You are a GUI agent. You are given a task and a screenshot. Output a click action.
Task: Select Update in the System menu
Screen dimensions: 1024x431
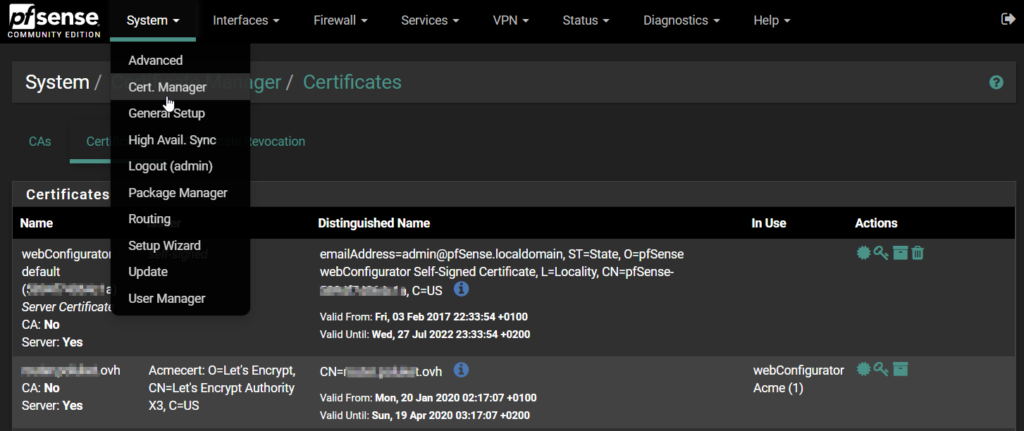coord(180,272)
